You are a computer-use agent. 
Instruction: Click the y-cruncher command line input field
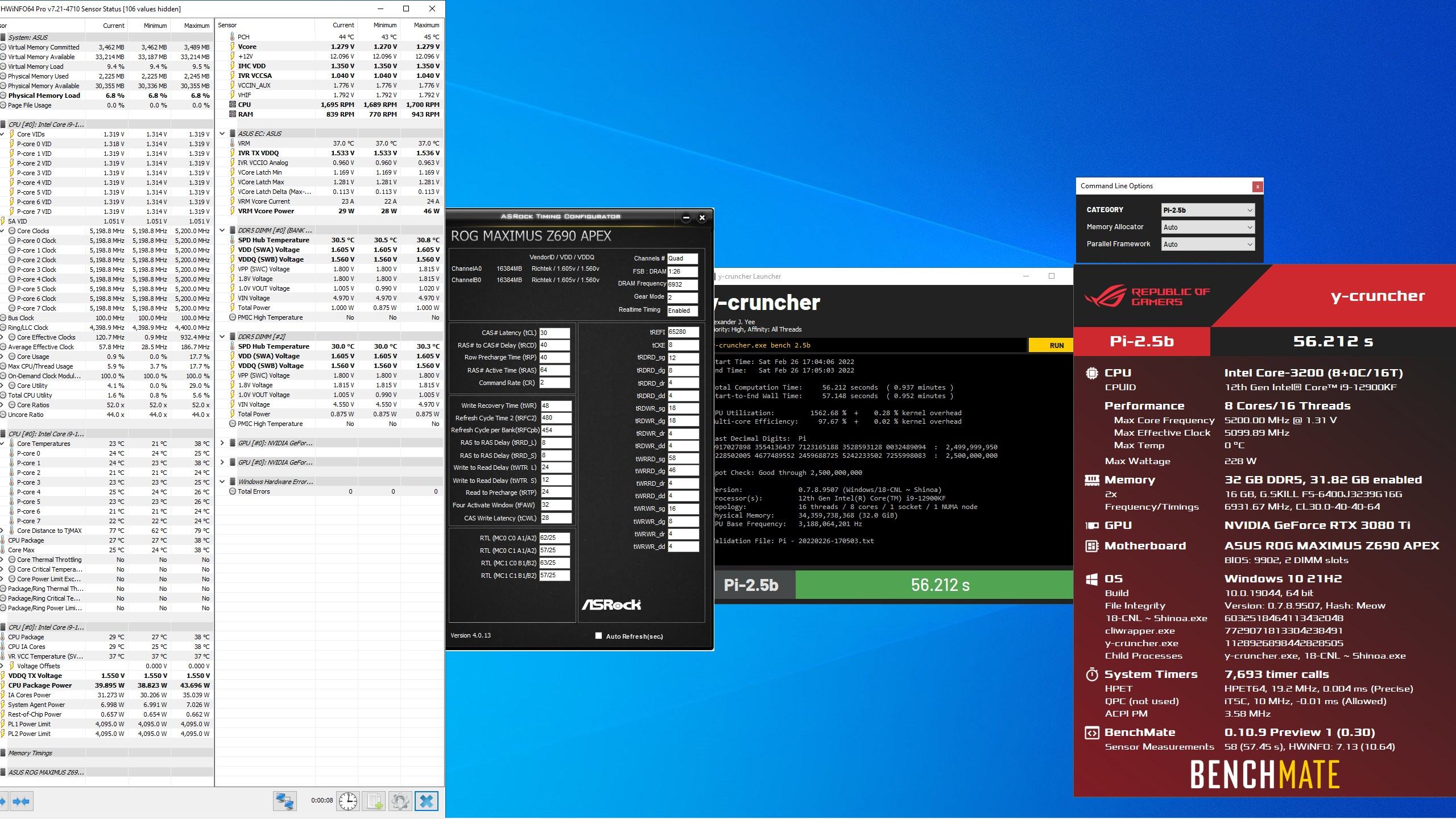[x=870, y=345]
